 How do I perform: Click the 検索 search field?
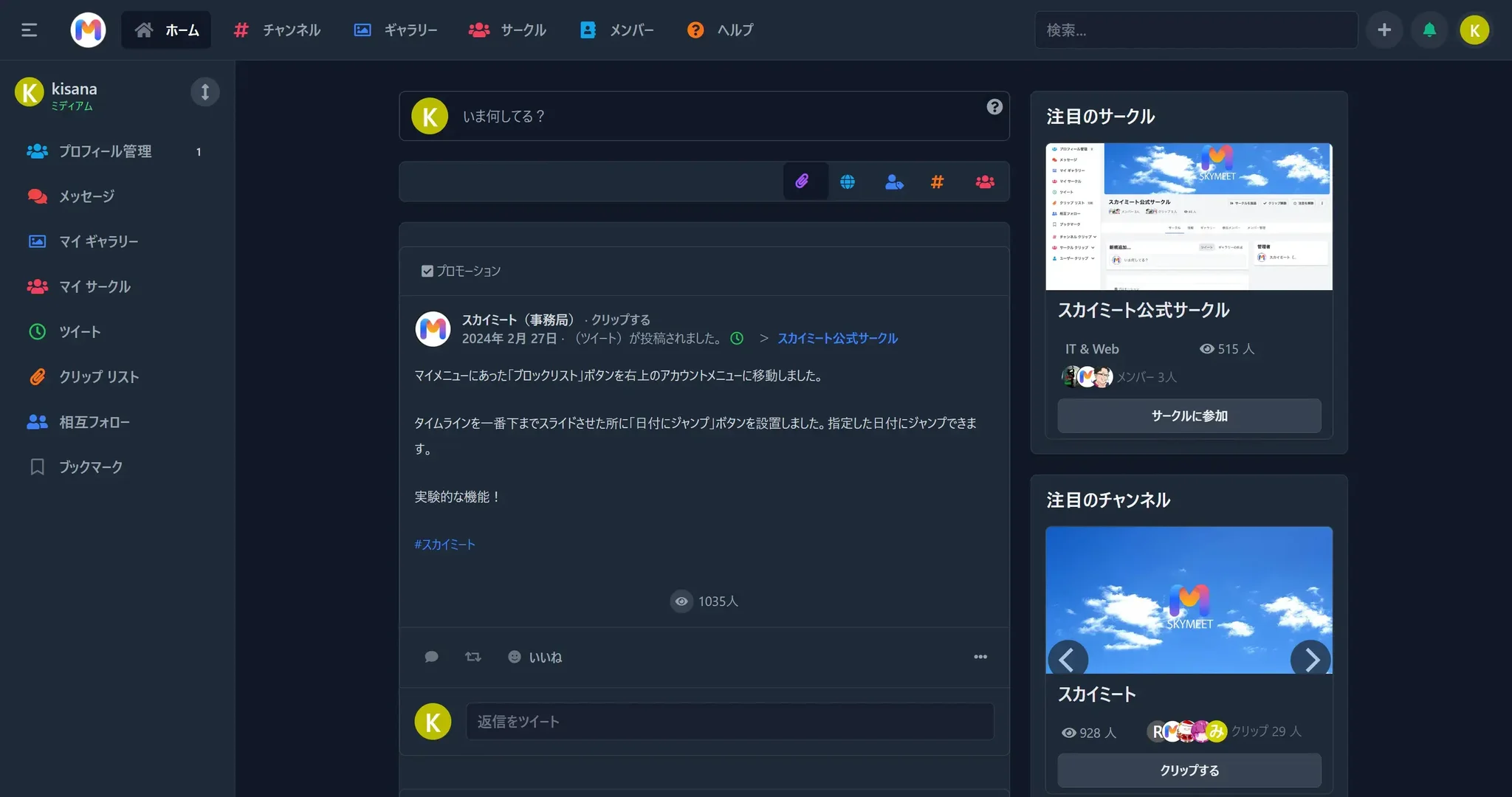(1196, 30)
